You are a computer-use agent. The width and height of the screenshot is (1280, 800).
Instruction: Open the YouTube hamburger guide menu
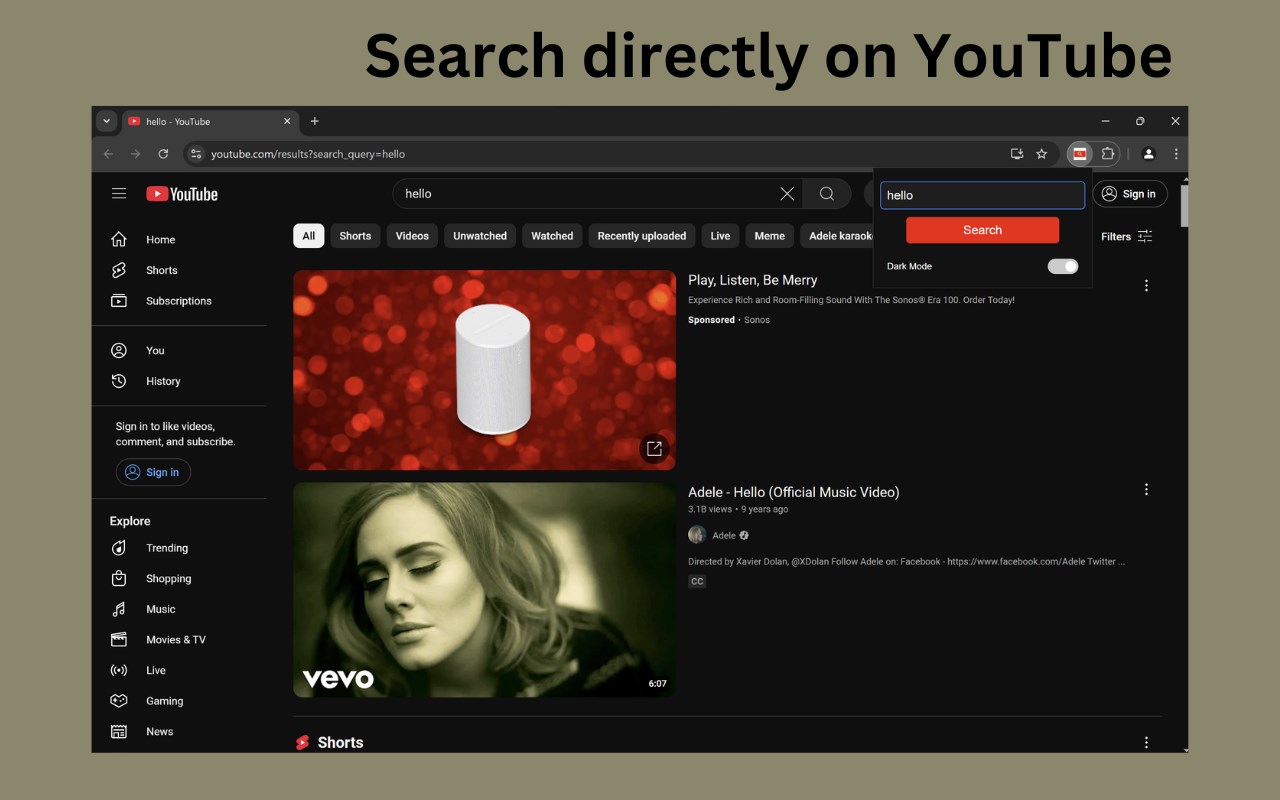(119, 194)
